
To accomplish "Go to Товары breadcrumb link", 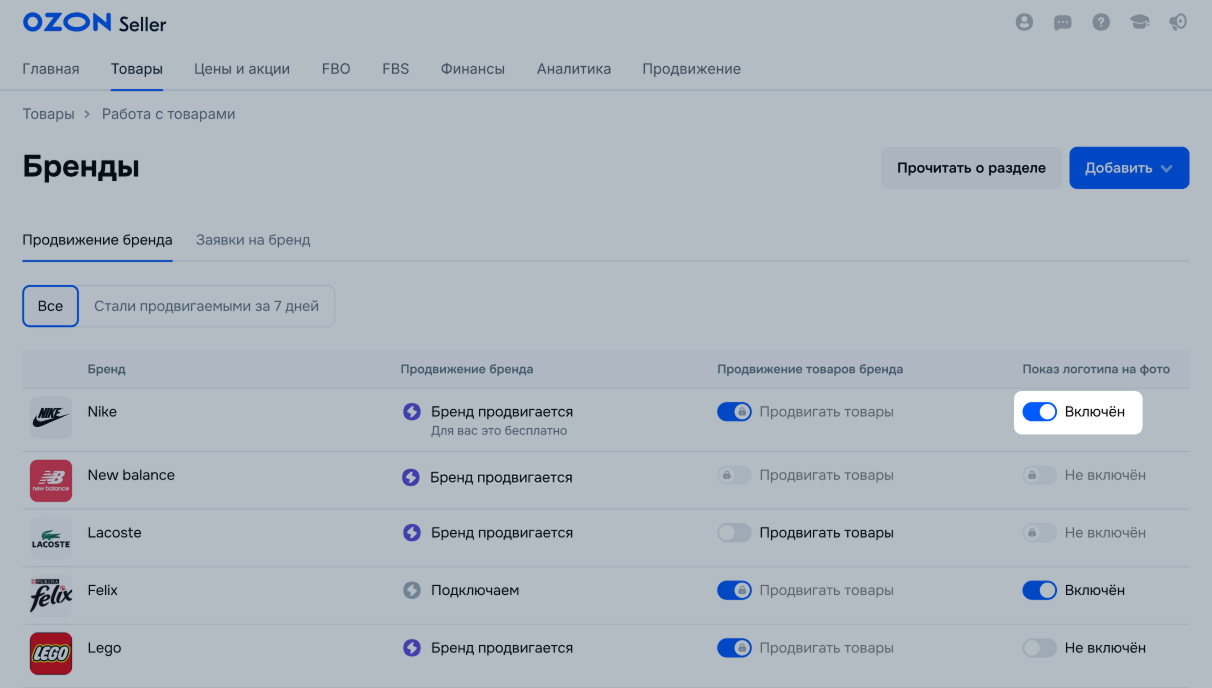I will click(48, 114).
